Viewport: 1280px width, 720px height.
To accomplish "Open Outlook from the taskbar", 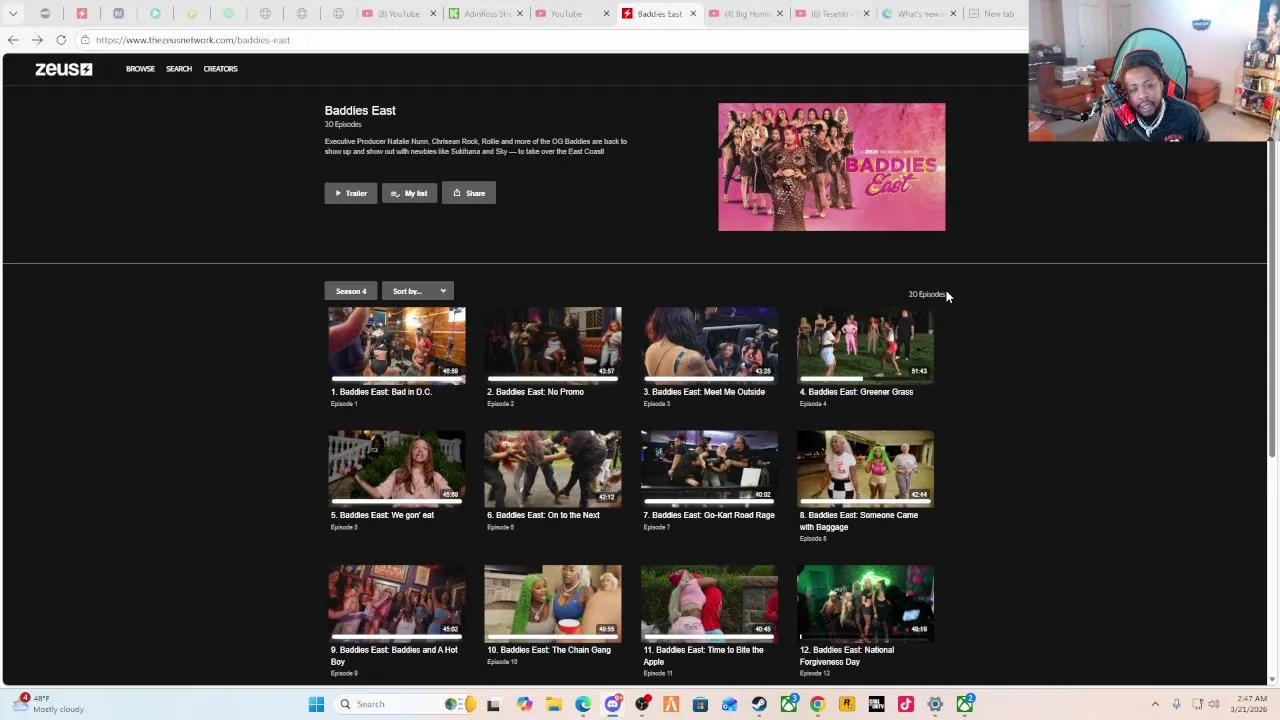I will click(729, 704).
